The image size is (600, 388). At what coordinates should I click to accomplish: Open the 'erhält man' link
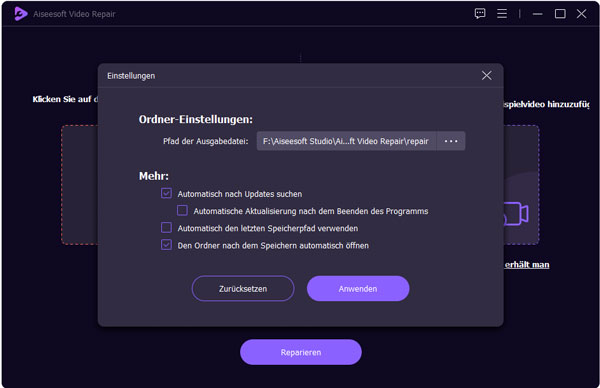527,265
